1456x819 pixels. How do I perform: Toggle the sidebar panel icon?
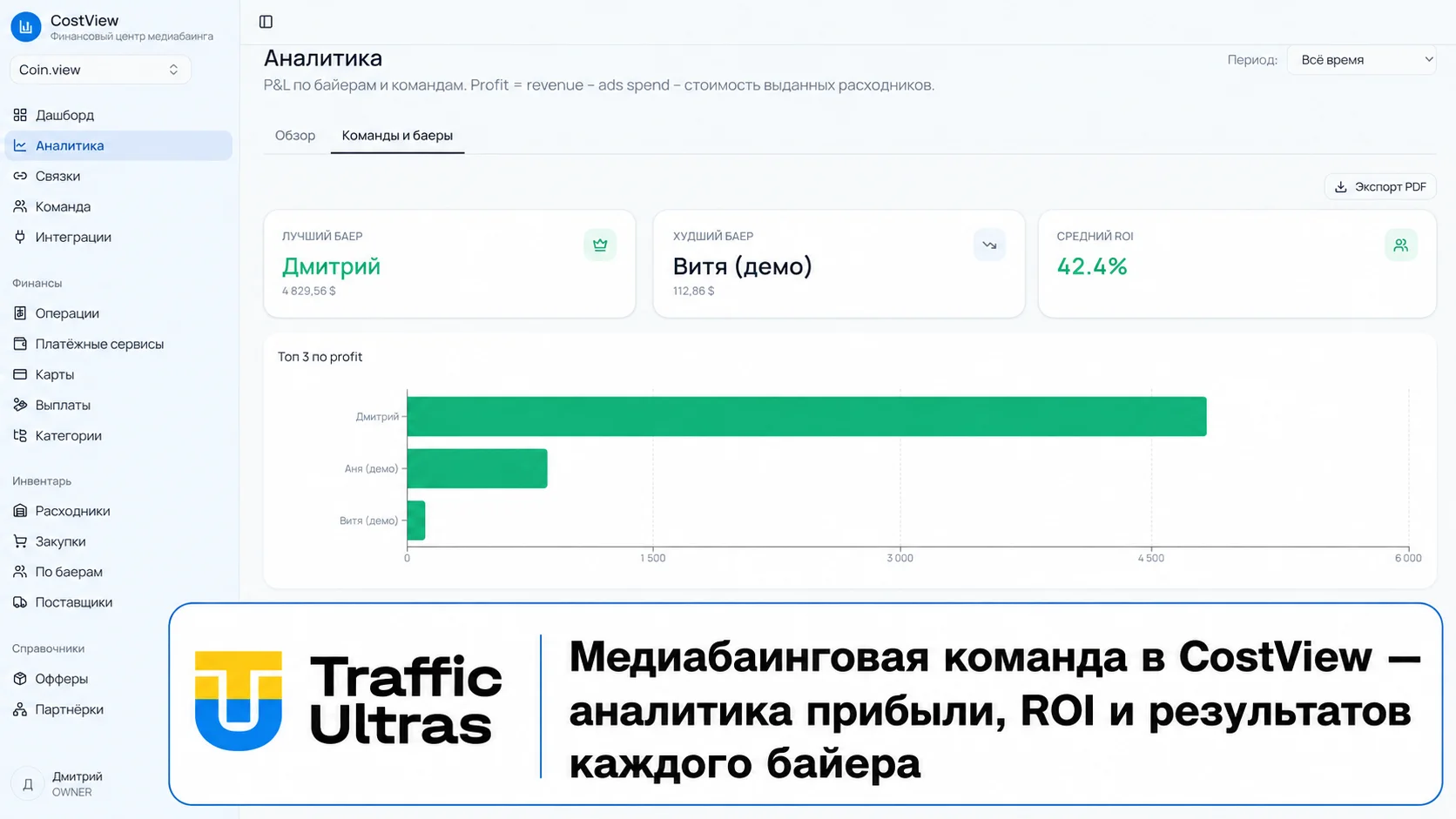266,22
